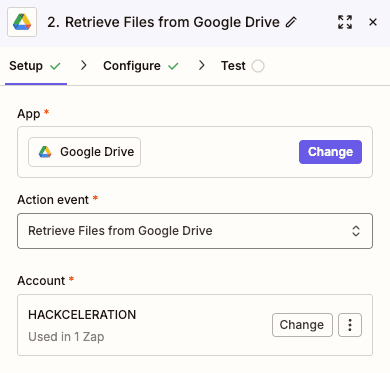The height and width of the screenshot is (373, 390).
Task: Select the Google Drive app chip
Action: click(84, 152)
